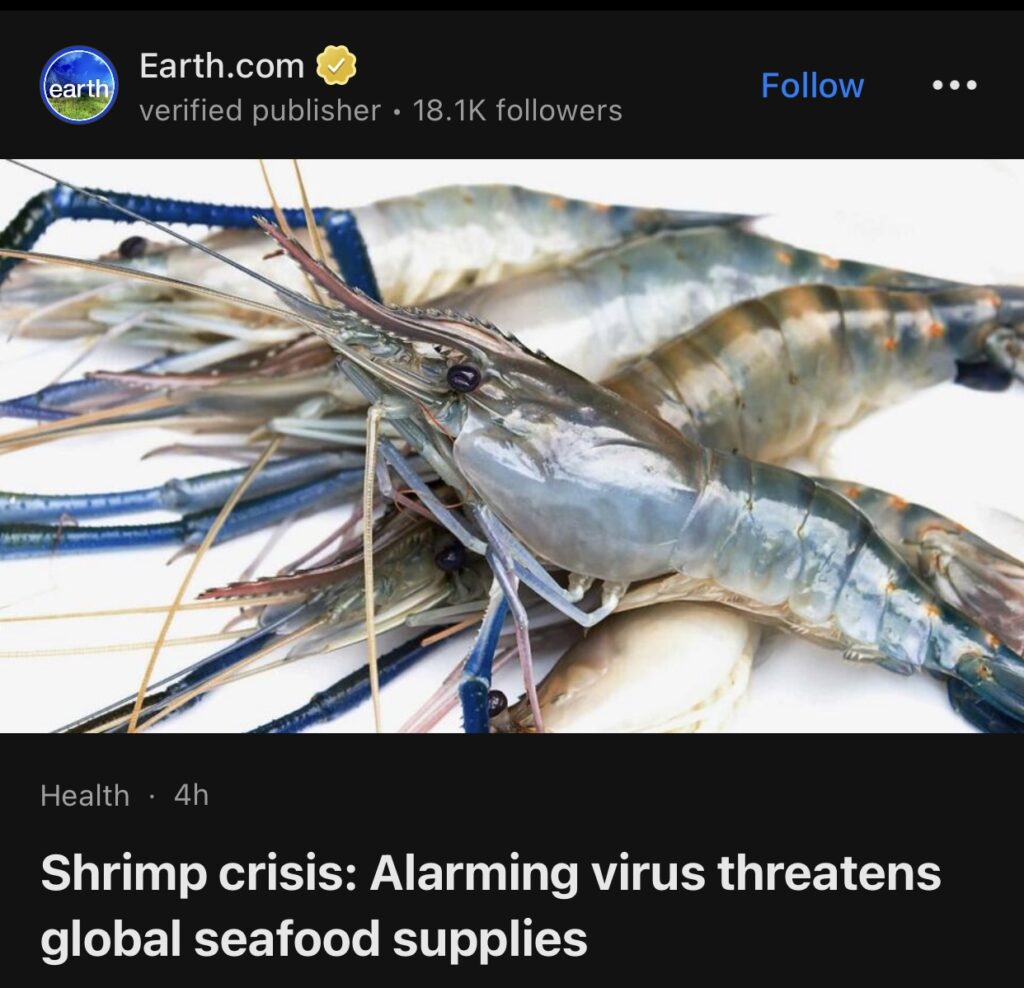Tap the central shrimp's dark eye in photo
Viewport: 1024px width, 988px height.
tap(464, 377)
